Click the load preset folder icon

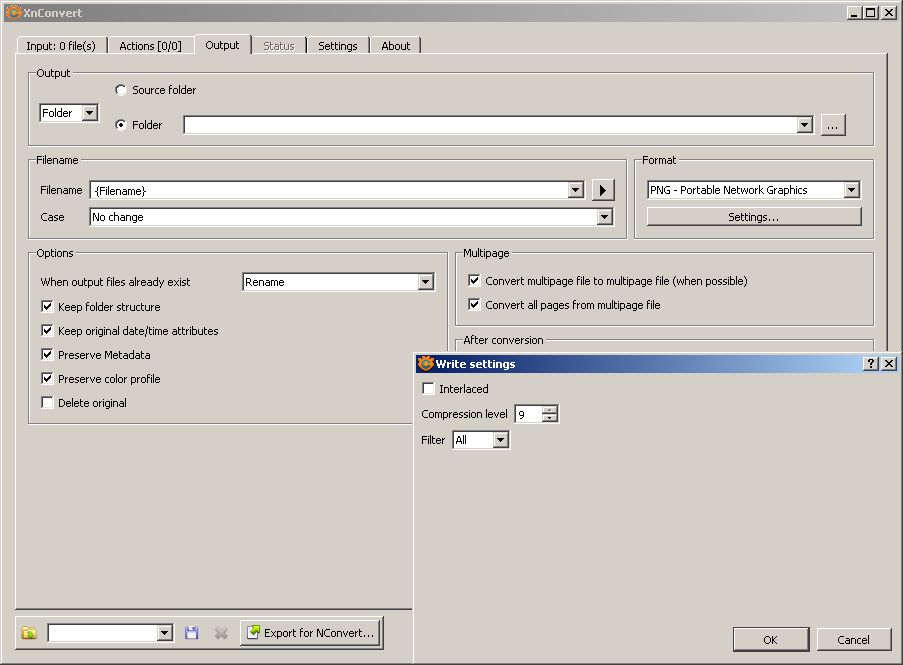(29, 633)
